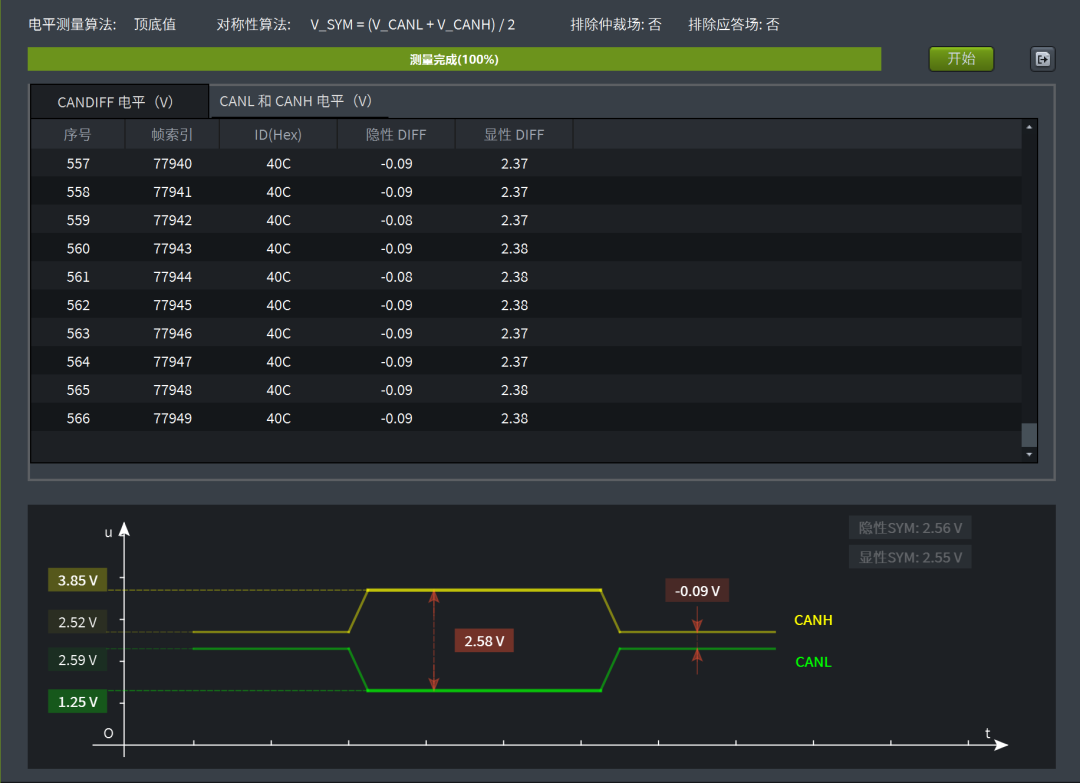Click the 显性SYM: 2.55 V readout

[910, 557]
